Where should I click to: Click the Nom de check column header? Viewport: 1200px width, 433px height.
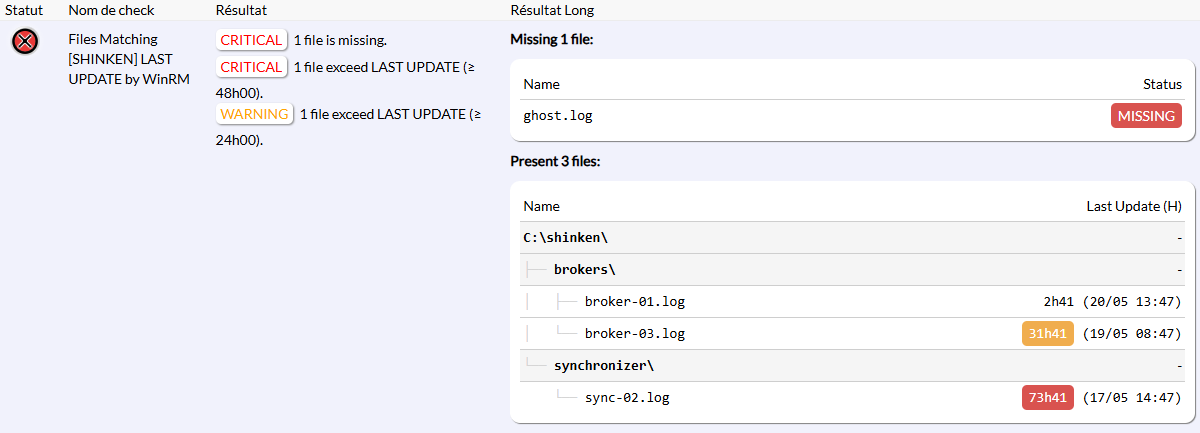(109, 10)
